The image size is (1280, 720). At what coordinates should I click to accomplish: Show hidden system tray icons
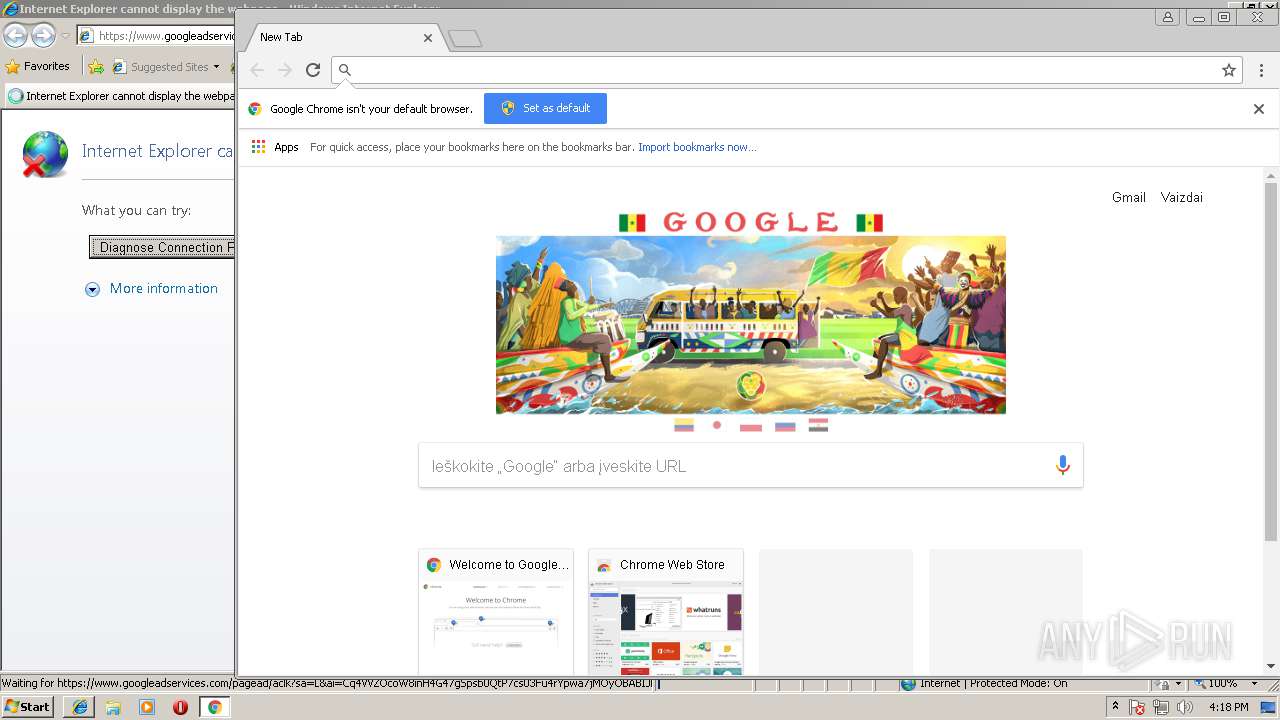[x=1115, y=707]
